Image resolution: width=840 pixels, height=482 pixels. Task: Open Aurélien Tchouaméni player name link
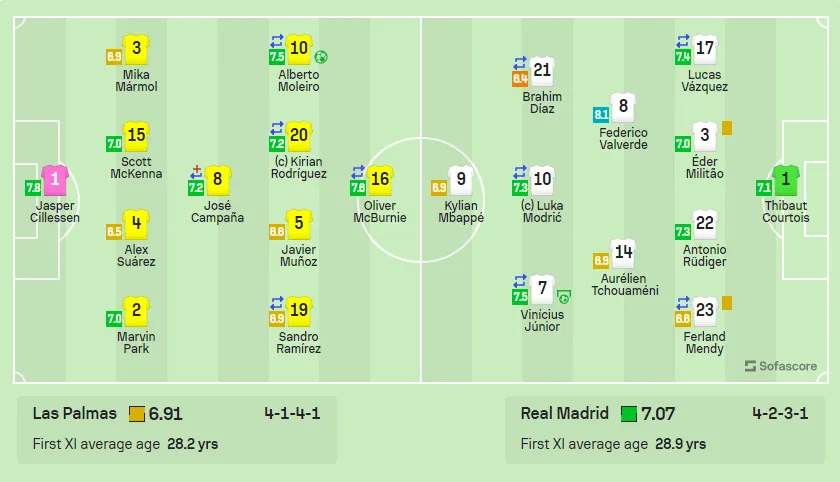[x=625, y=284]
